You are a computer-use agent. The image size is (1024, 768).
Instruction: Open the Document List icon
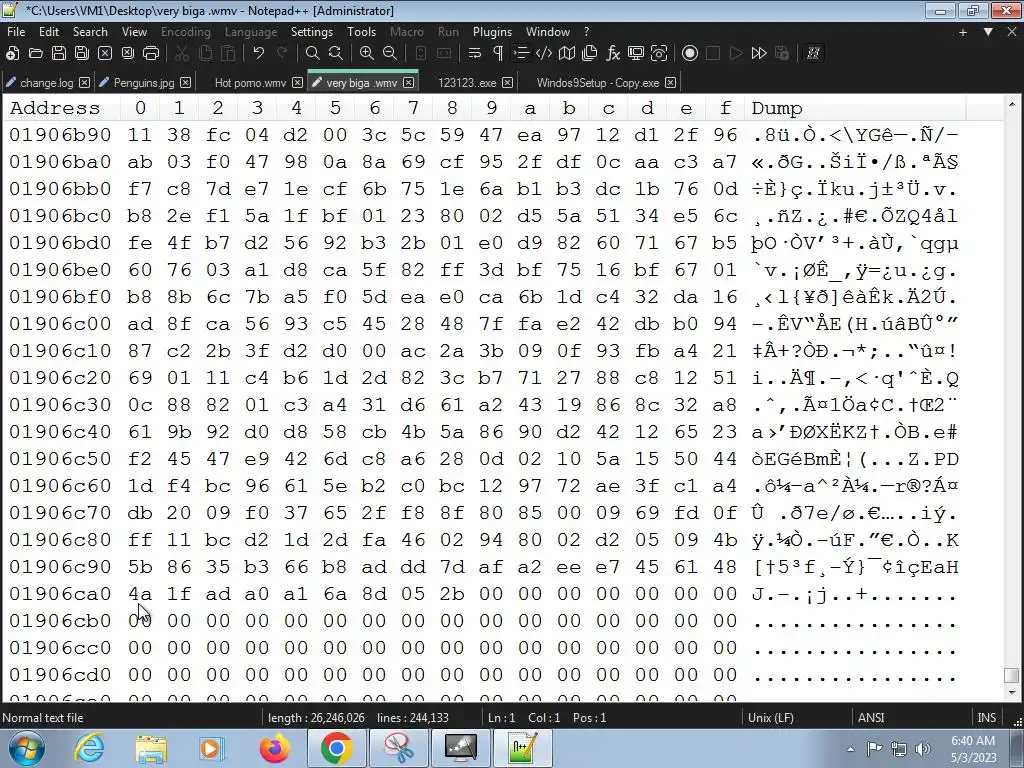[590, 54]
